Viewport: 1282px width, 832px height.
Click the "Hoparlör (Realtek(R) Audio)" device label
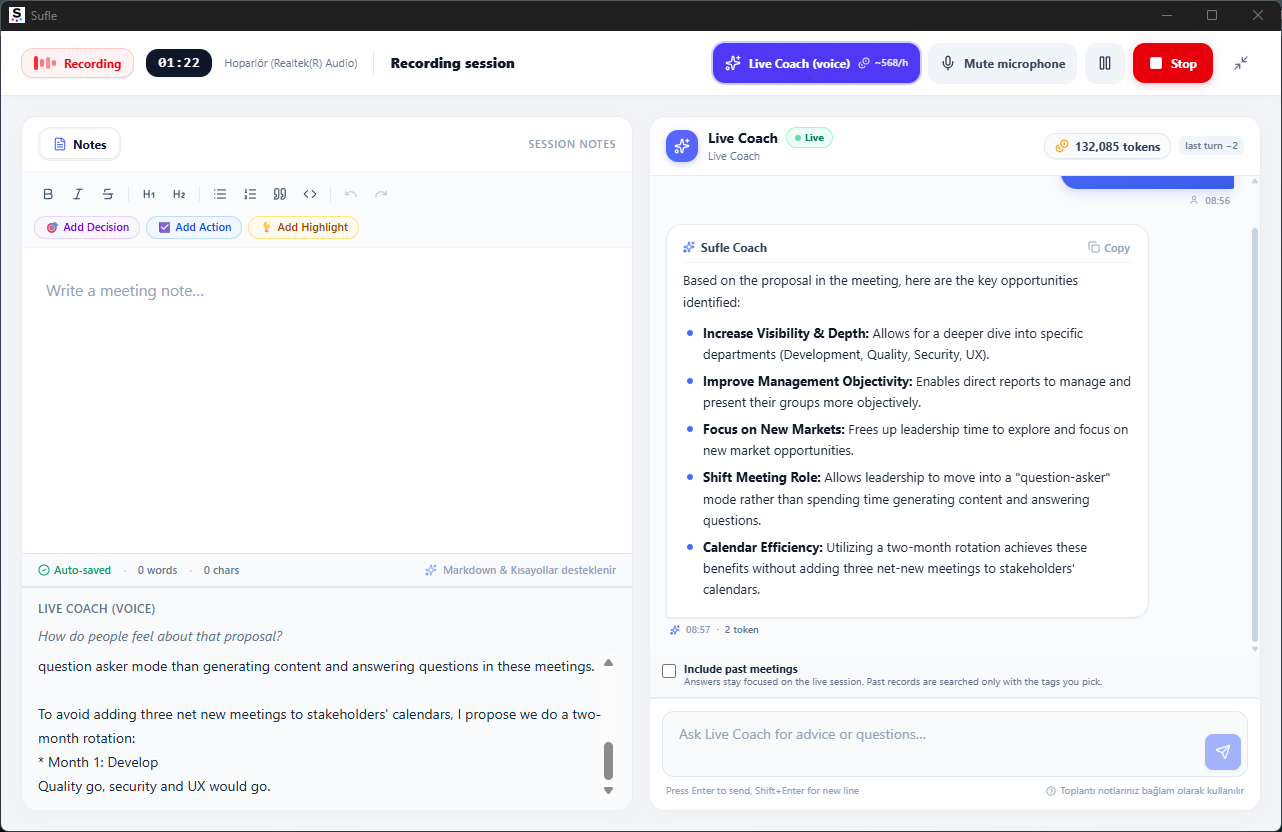coord(291,63)
